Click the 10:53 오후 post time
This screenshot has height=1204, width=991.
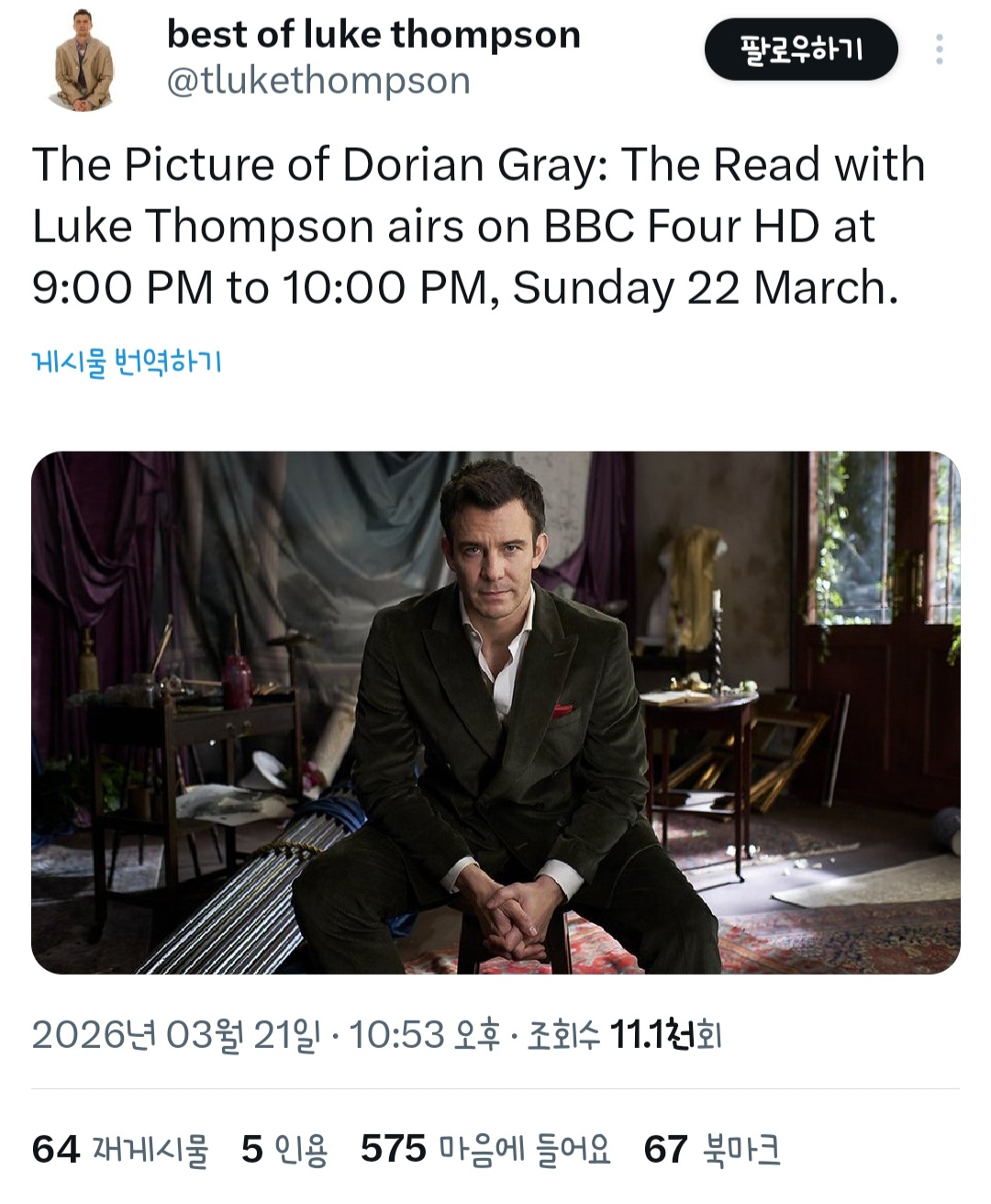[x=424, y=1035]
